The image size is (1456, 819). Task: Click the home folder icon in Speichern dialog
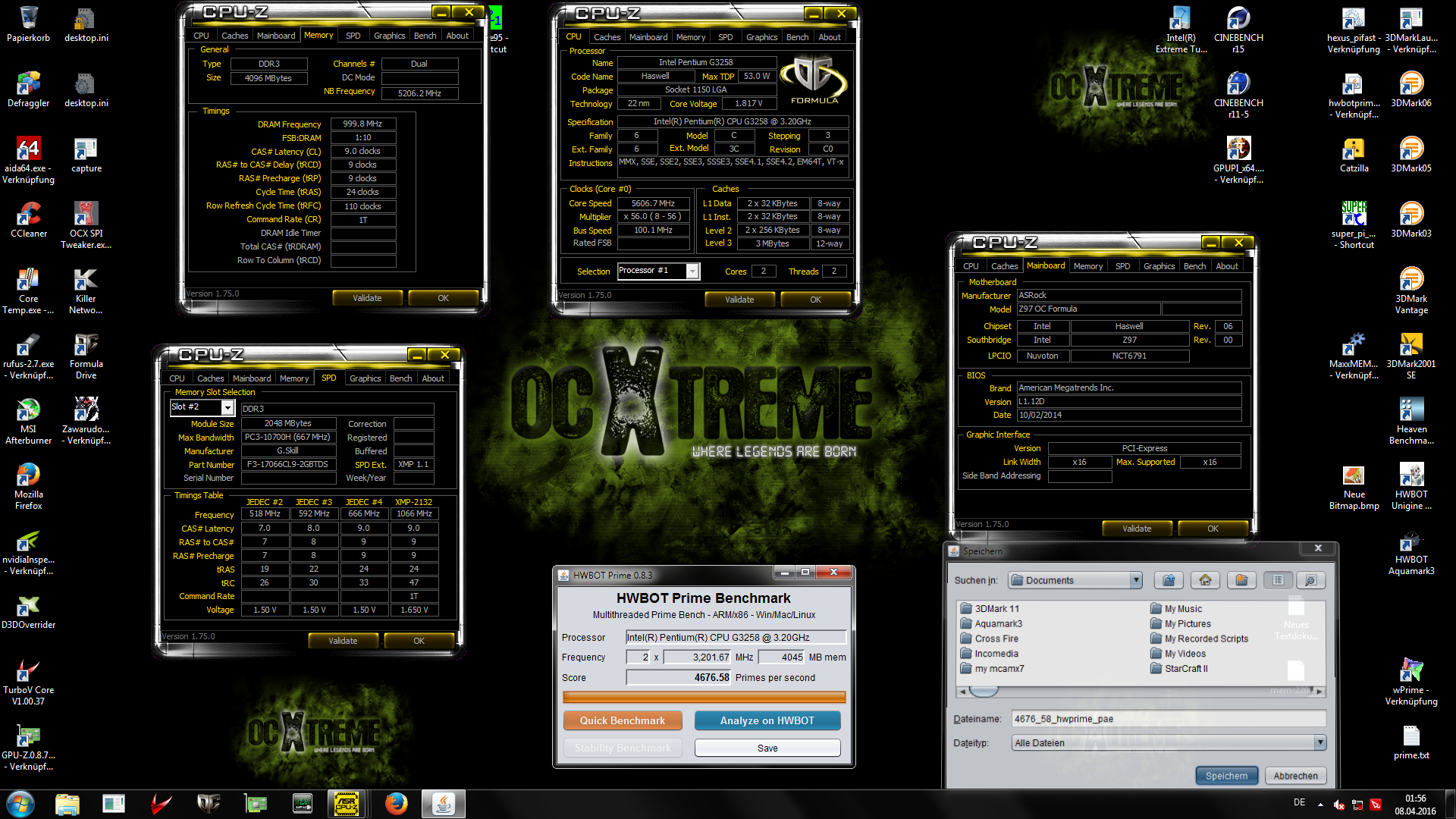[1205, 580]
